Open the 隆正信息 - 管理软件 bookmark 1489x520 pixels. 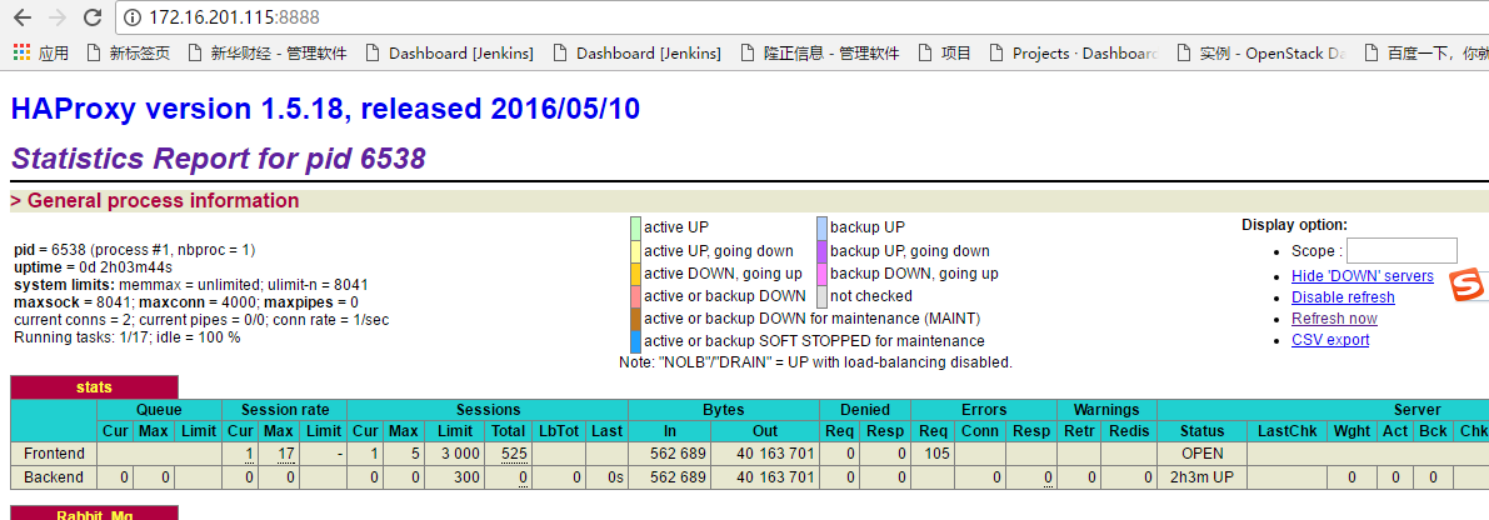point(821,53)
